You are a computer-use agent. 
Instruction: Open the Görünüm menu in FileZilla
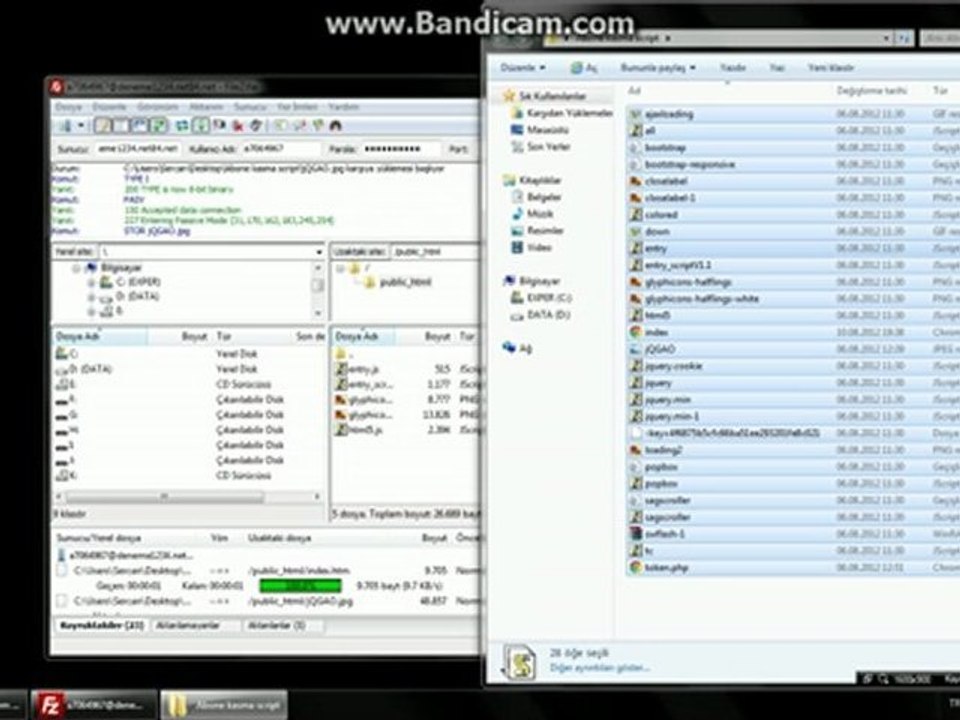(157, 107)
